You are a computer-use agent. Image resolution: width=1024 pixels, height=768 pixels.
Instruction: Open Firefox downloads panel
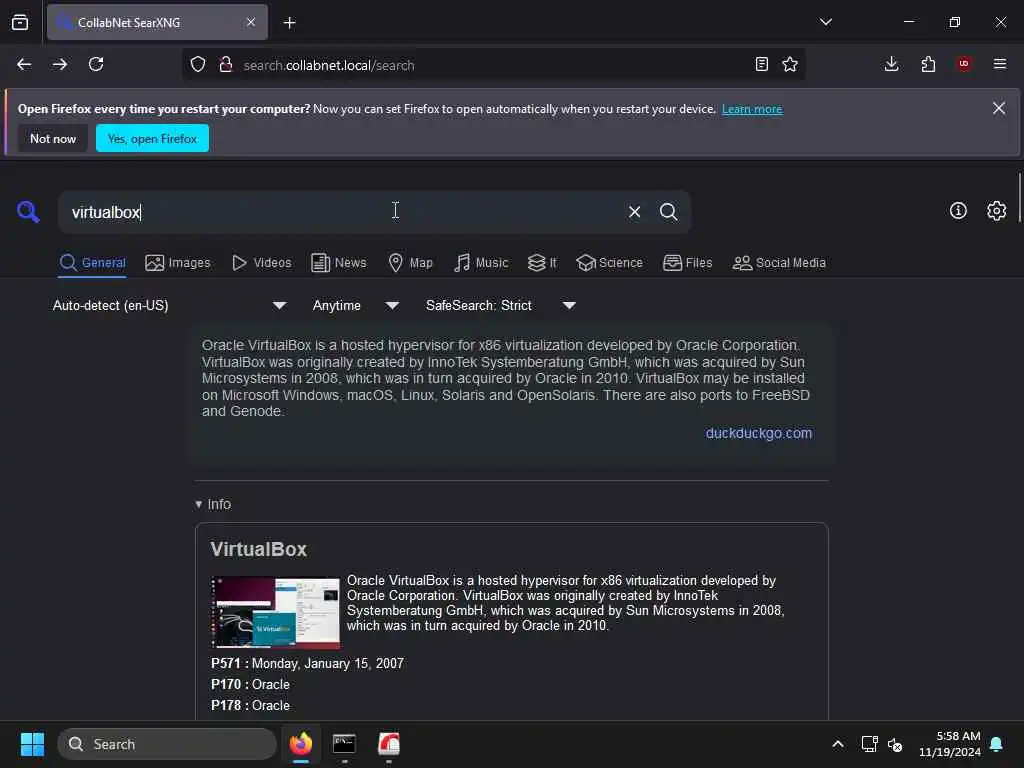pyautogui.click(x=891, y=64)
